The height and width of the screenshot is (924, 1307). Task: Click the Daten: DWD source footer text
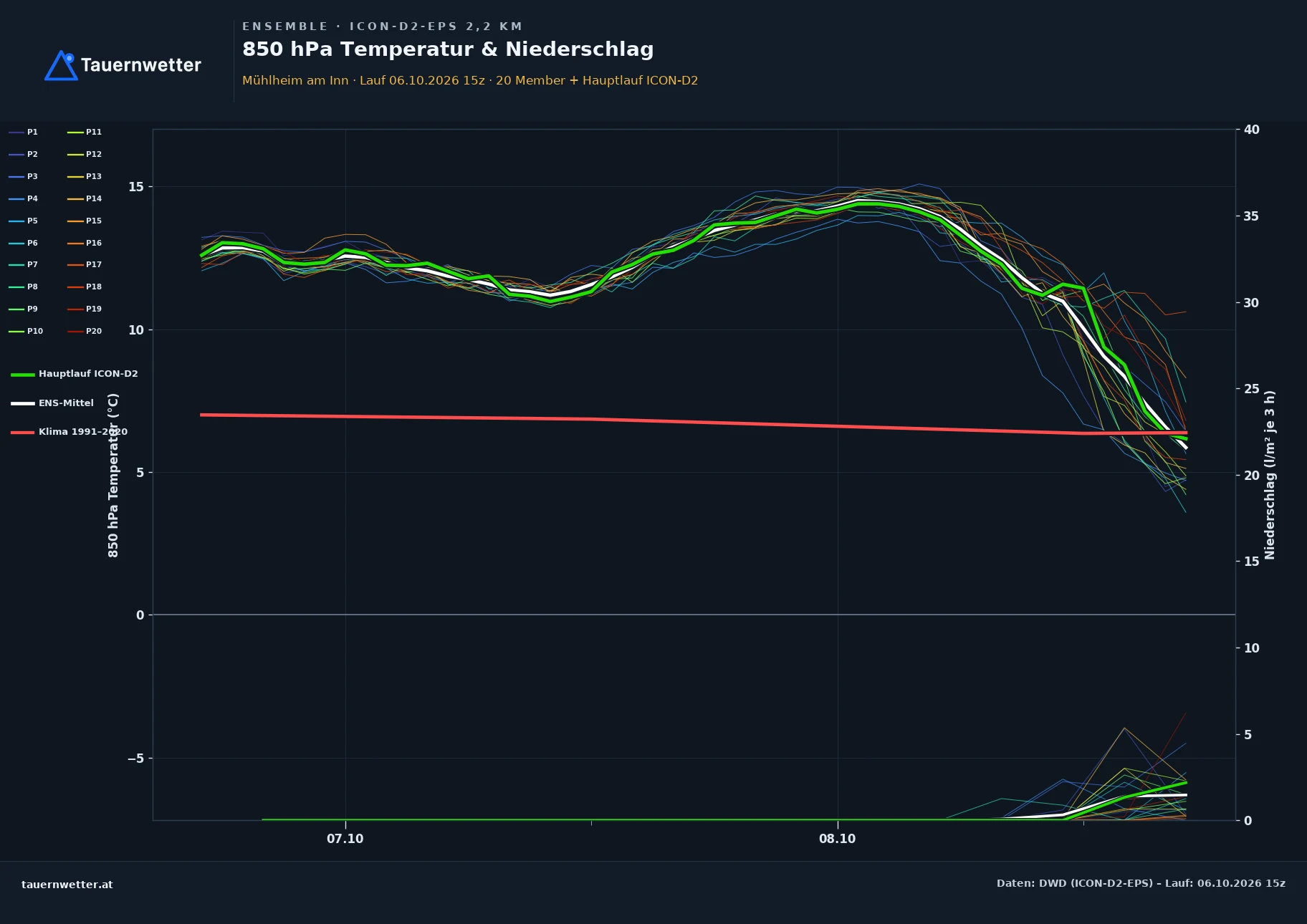[x=1141, y=883]
